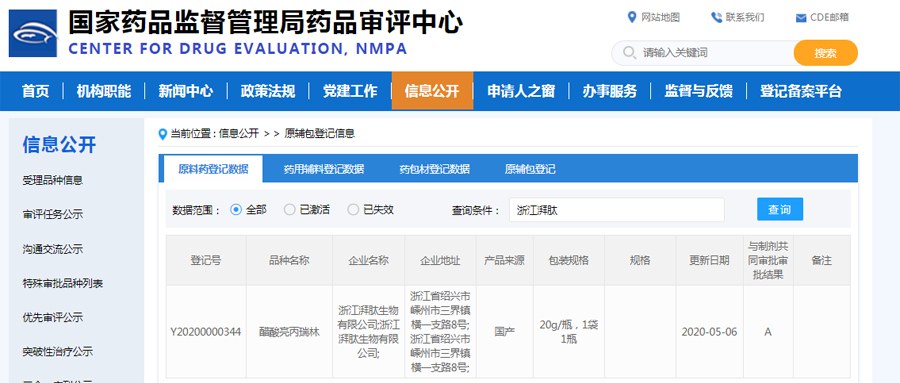Switch to 原料药登记数据 tab
900x383 pixels.
pyautogui.click(x=213, y=169)
